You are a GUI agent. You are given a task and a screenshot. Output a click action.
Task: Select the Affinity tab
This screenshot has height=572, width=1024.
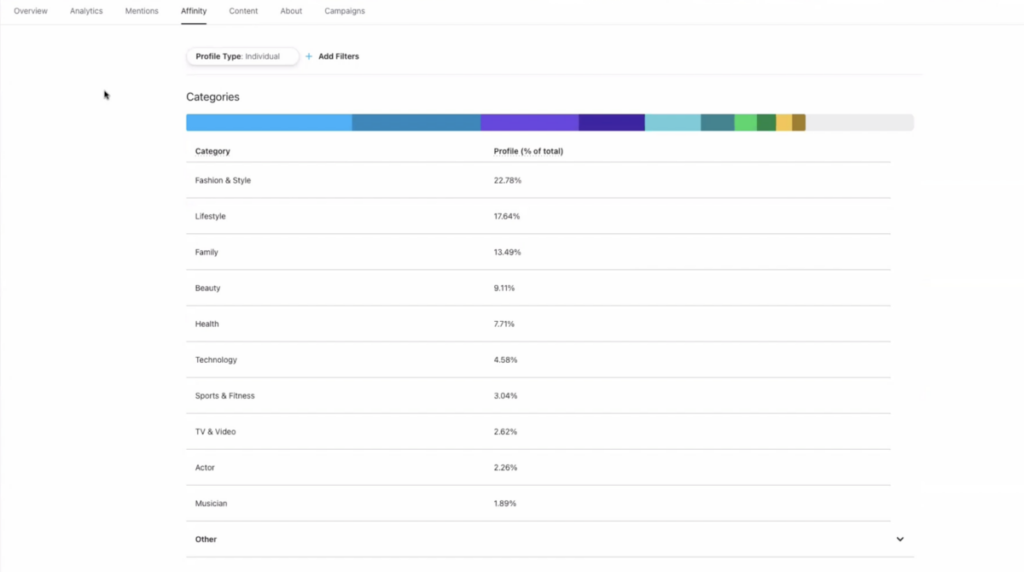tap(194, 11)
